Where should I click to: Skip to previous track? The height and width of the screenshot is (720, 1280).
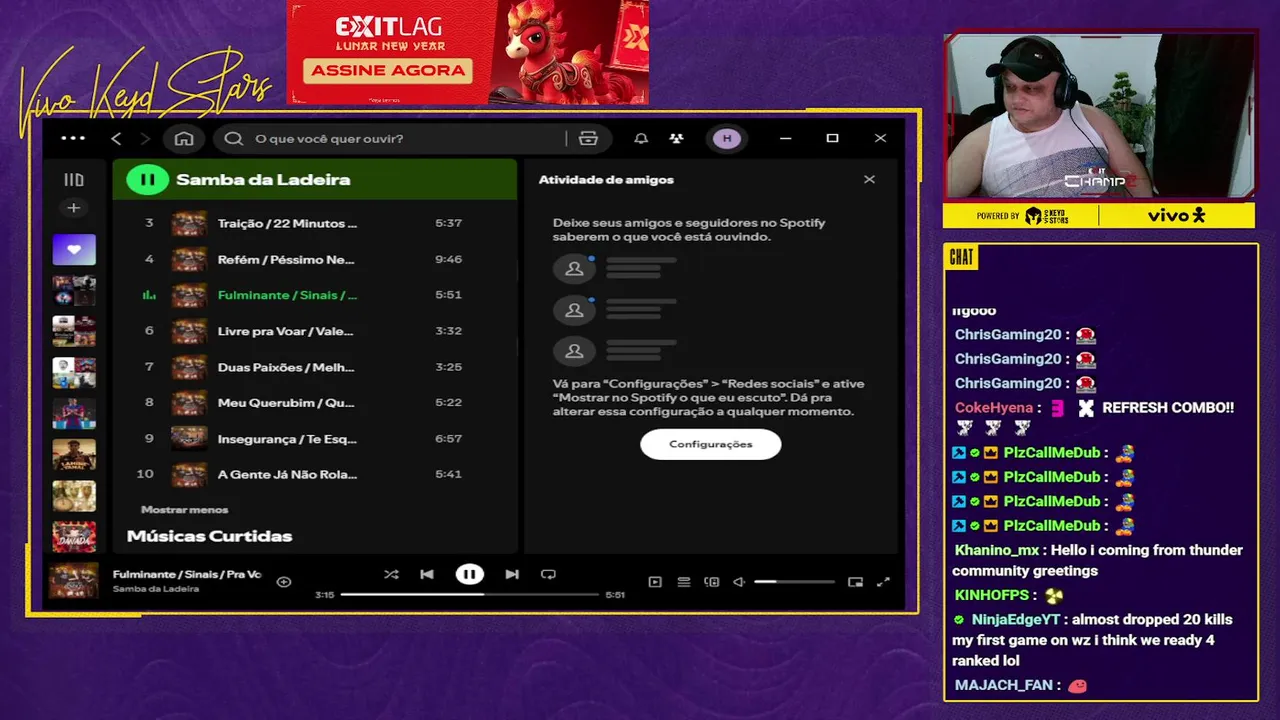click(427, 574)
